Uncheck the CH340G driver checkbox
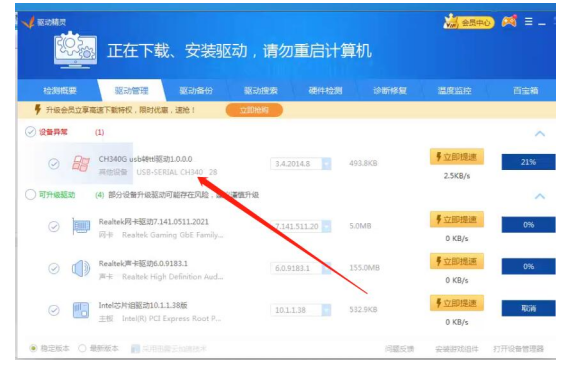This screenshot has height=384, width=573. pyautogui.click(x=54, y=164)
